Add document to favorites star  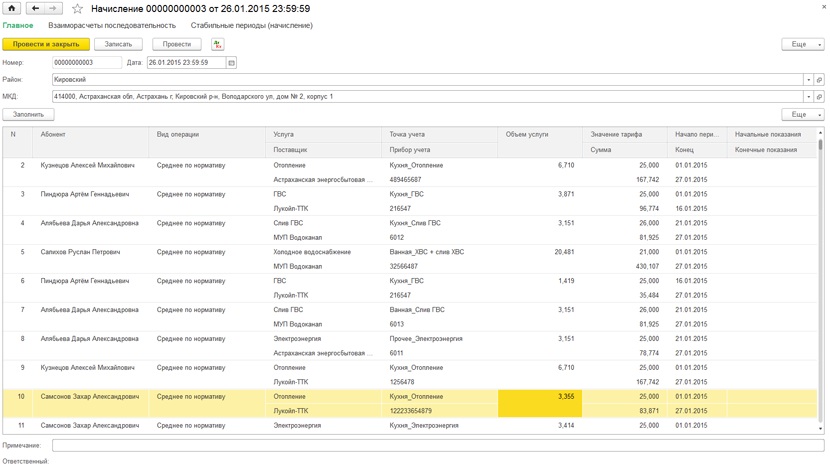coord(77,8)
